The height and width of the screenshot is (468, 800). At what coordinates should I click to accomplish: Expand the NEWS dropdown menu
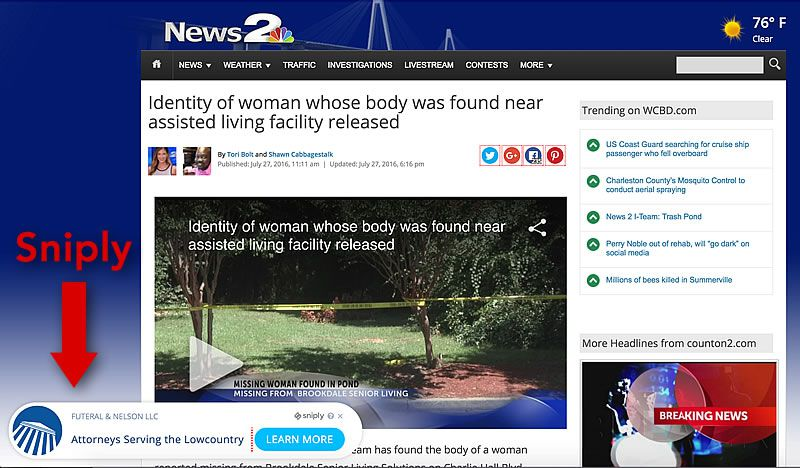pos(194,65)
